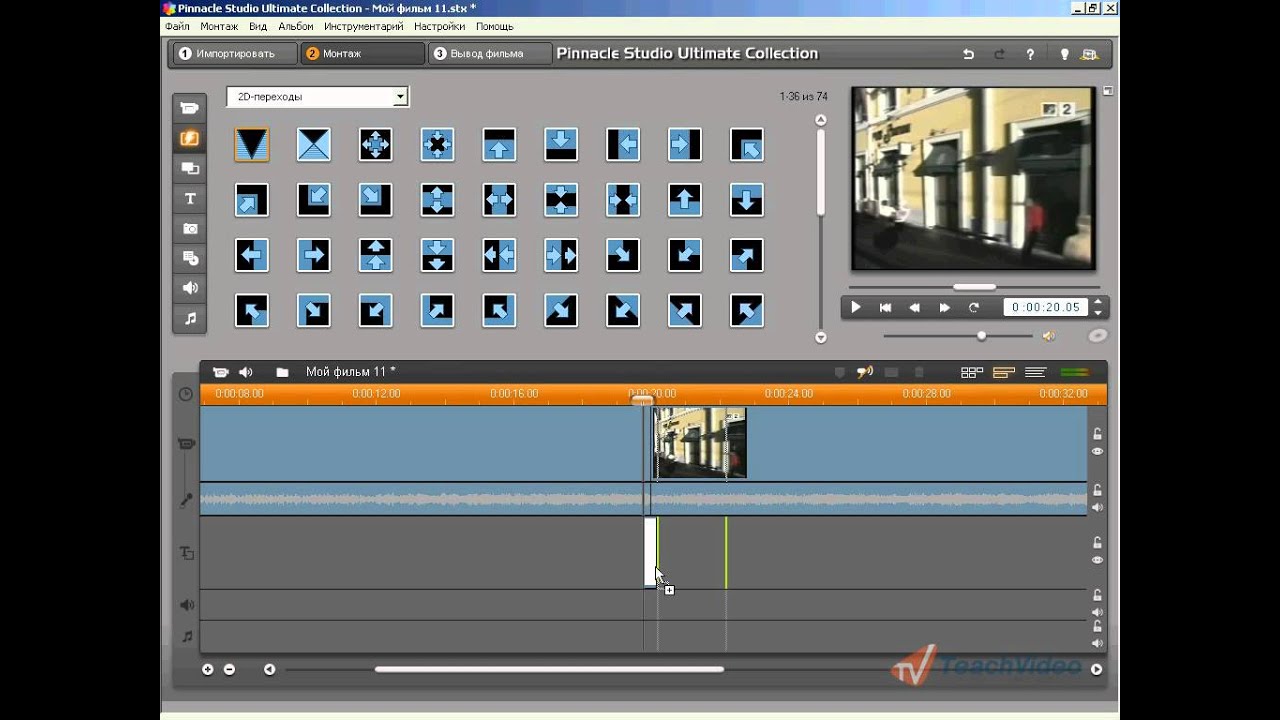
Task: Click the marker icon in the timeline toolbar
Action: (839, 372)
